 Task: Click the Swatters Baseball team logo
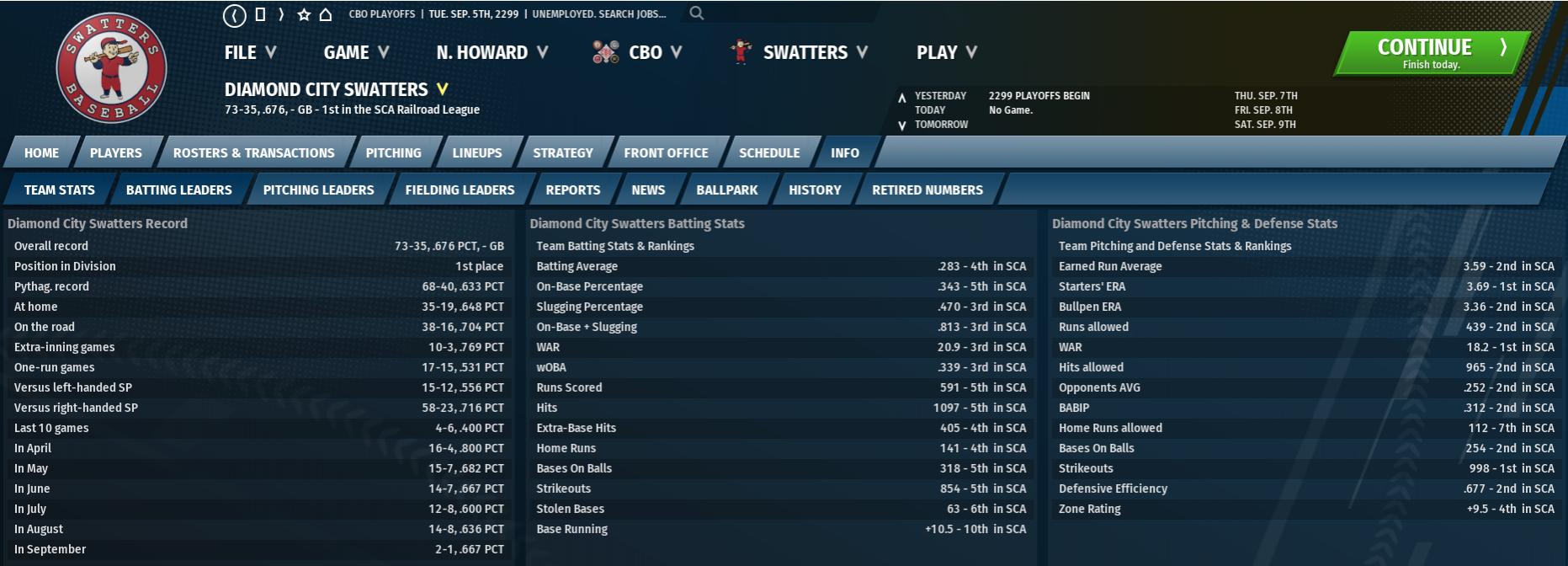click(111, 67)
